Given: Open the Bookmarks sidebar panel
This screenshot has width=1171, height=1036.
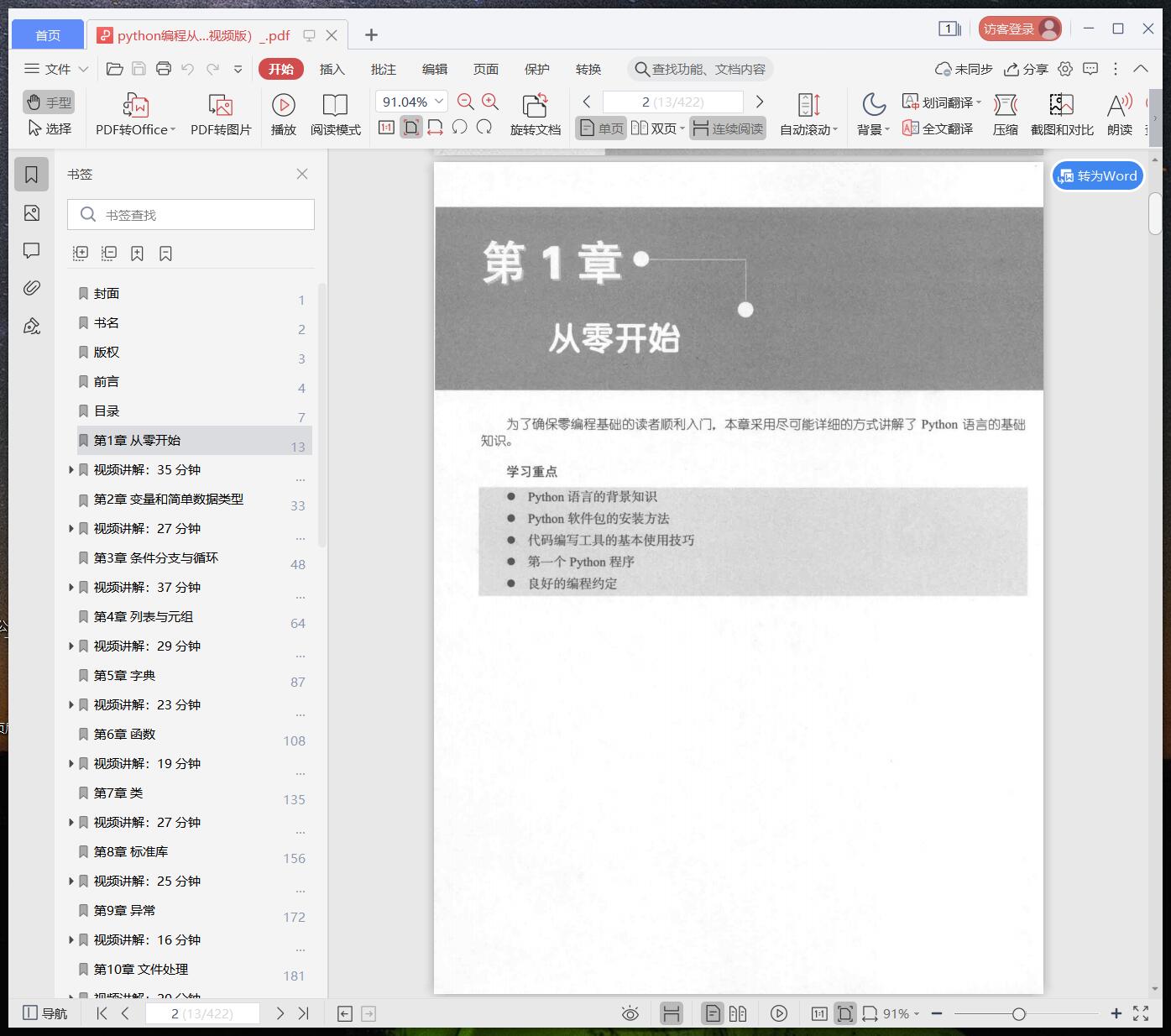Looking at the screenshot, I should [x=32, y=175].
